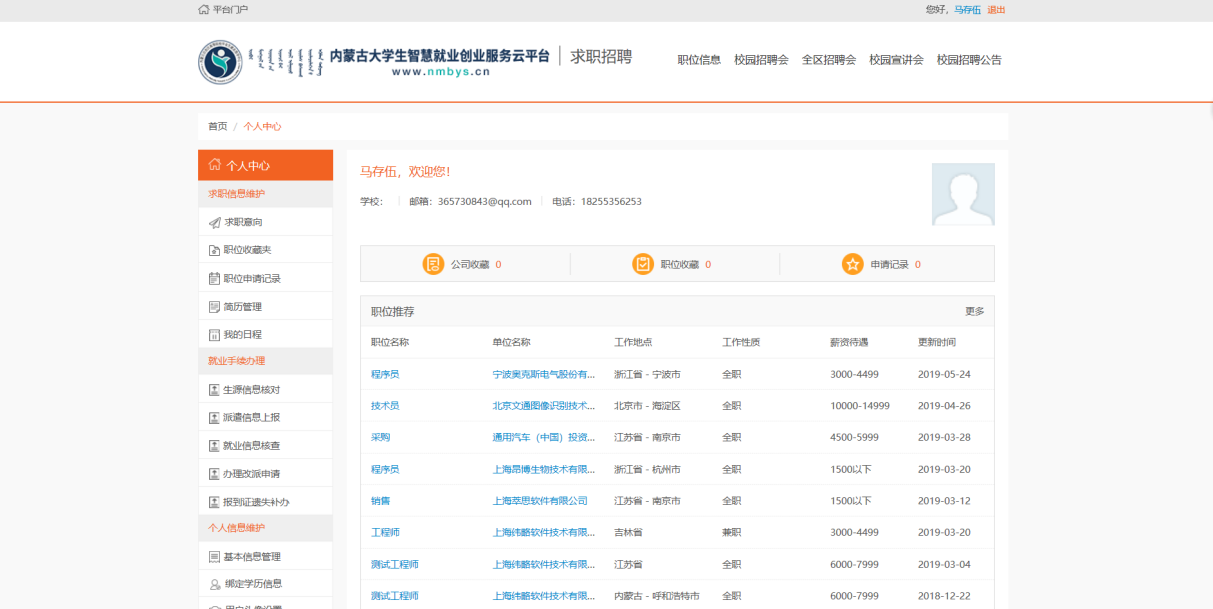
Task: Open 校园宣讲会 in the top navigation
Action: [896, 60]
